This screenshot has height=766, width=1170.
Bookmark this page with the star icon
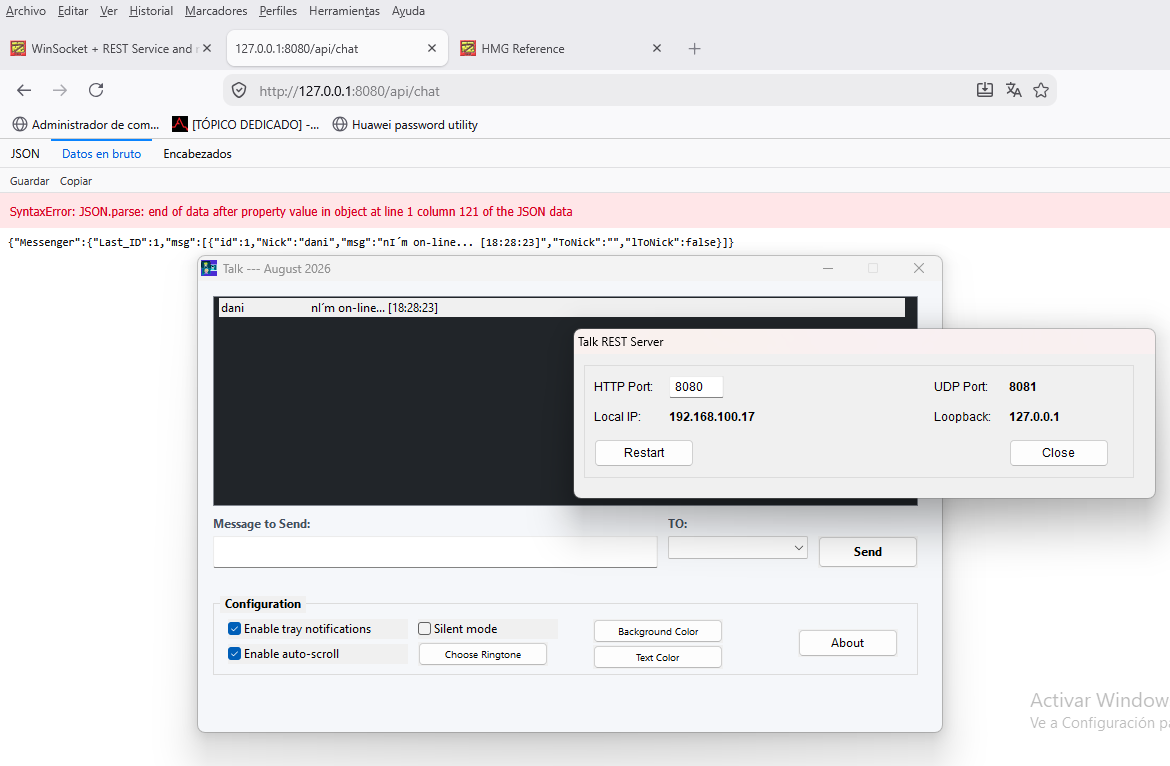tap(1041, 90)
